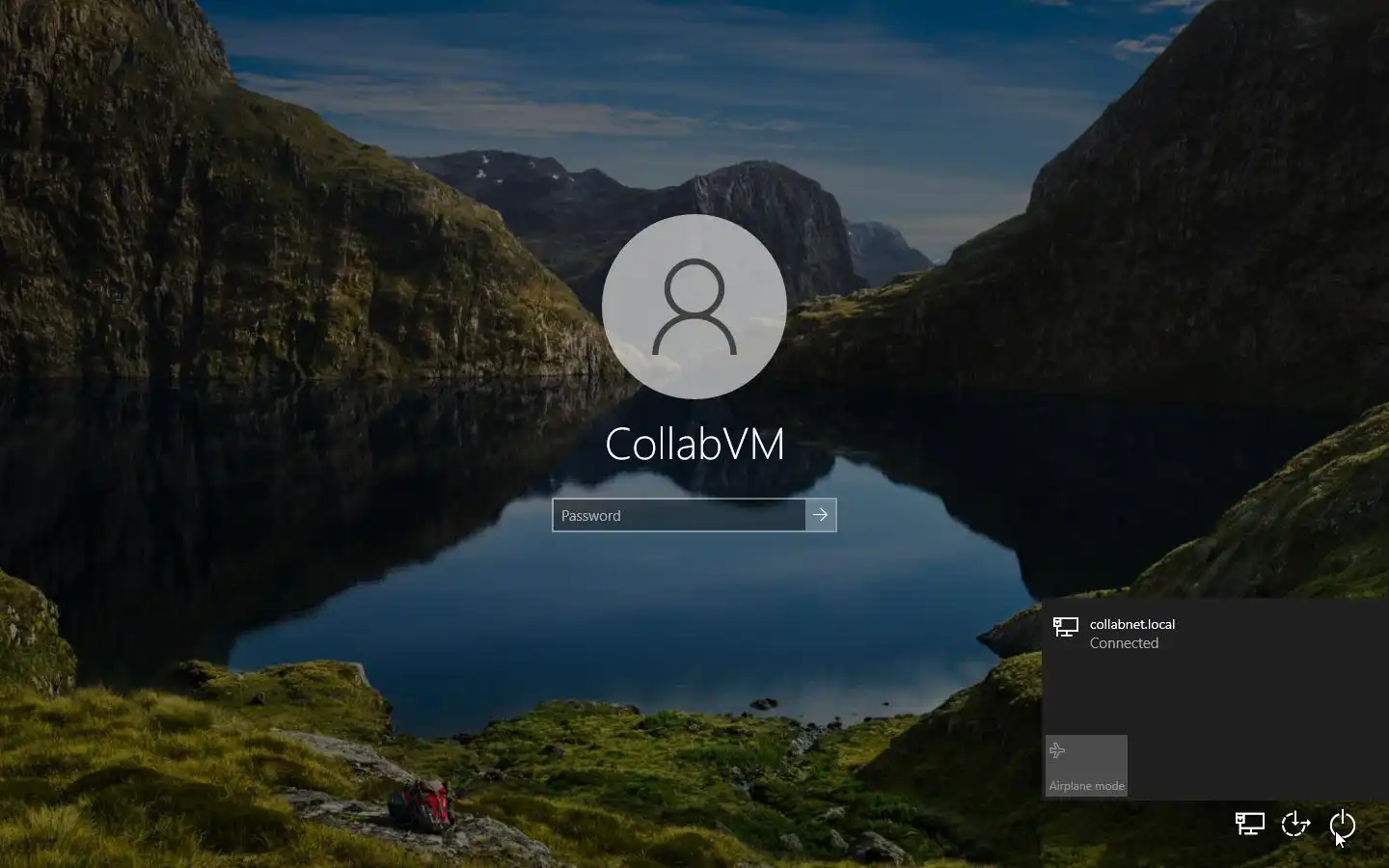Open the Power options icon
The width and height of the screenshot is (1389, 868).
(x=1343, y=825)
